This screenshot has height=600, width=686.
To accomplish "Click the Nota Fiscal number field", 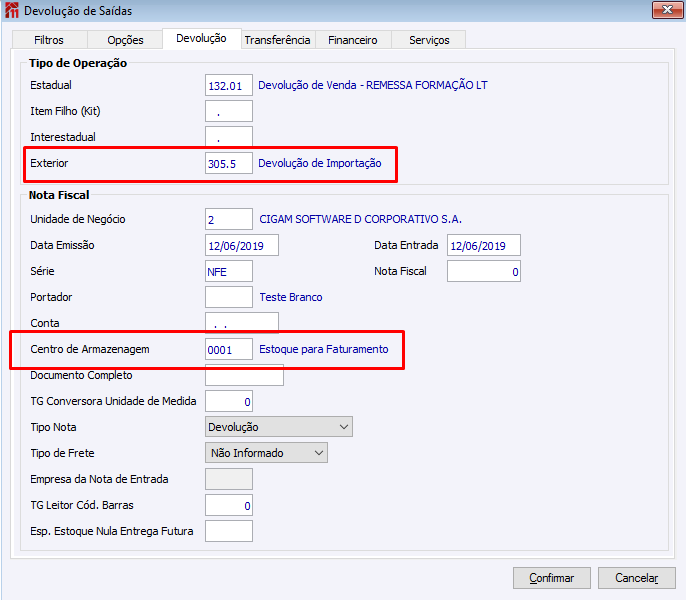I will tap(484, 271).
